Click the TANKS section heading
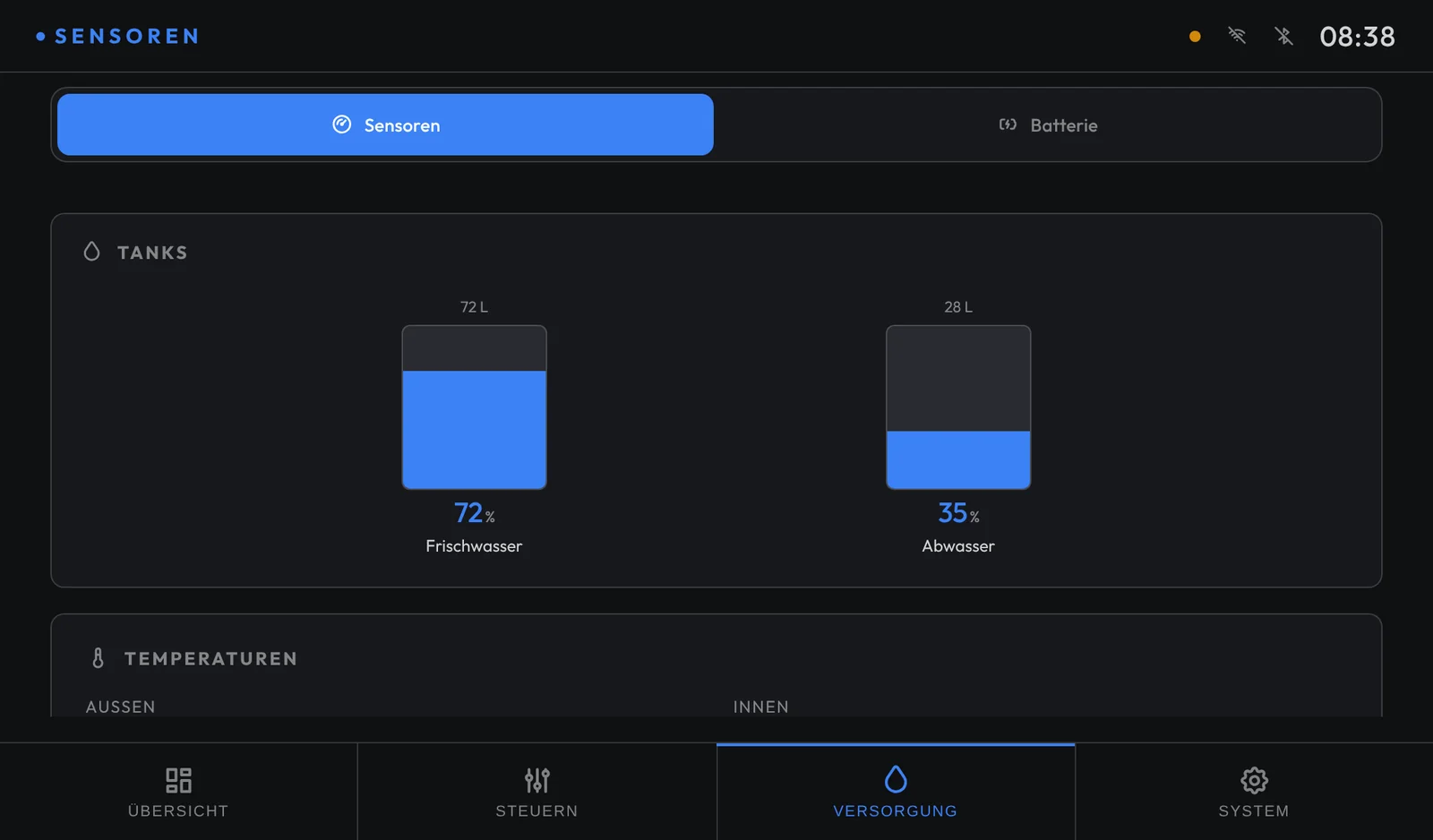Image resolution: width=1433 pixels, height=840 pixels. pyautogui.click(x=152, y=253)
